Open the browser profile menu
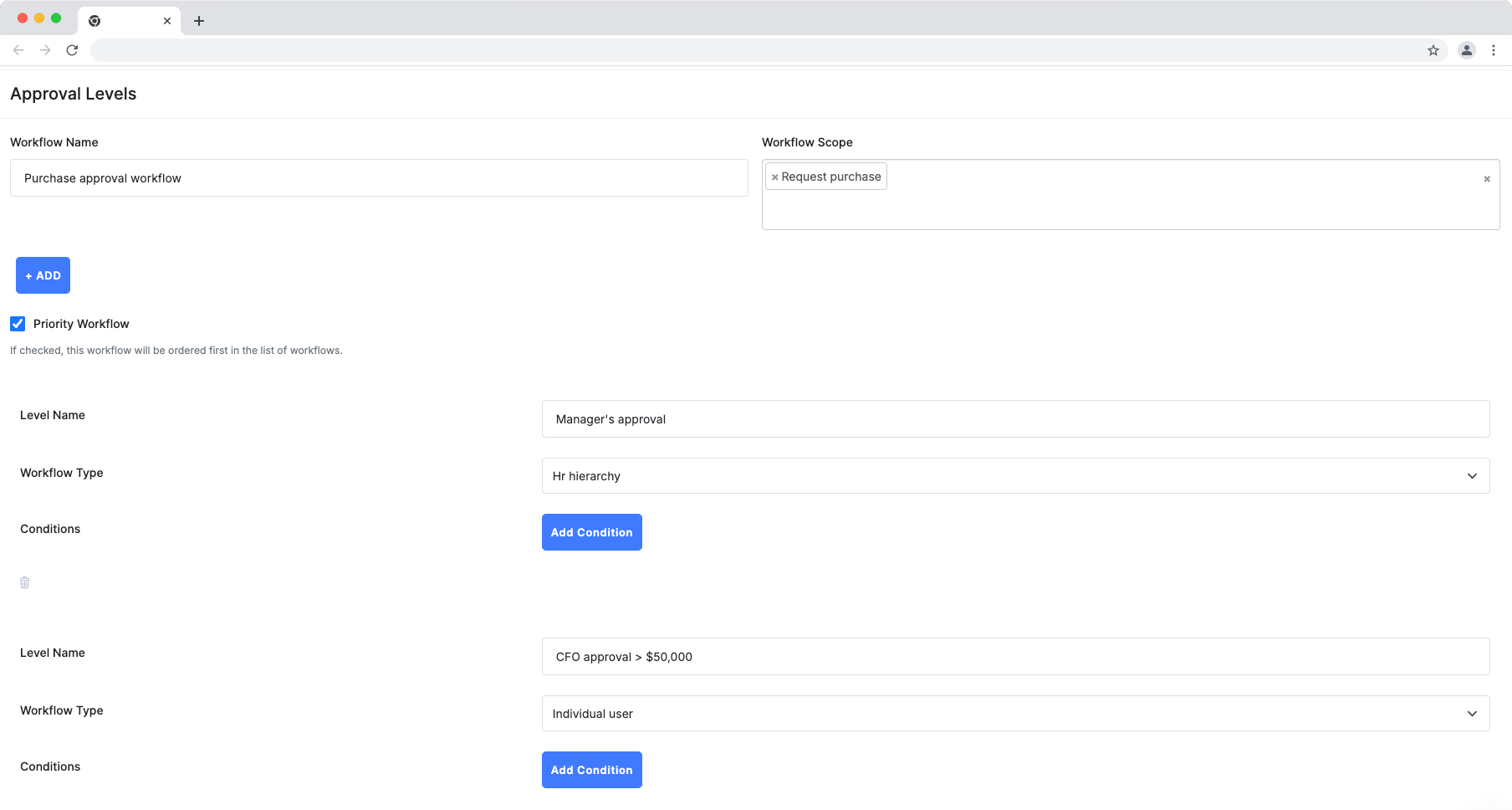The image size is (1512, 810). tap(1466, 50)
